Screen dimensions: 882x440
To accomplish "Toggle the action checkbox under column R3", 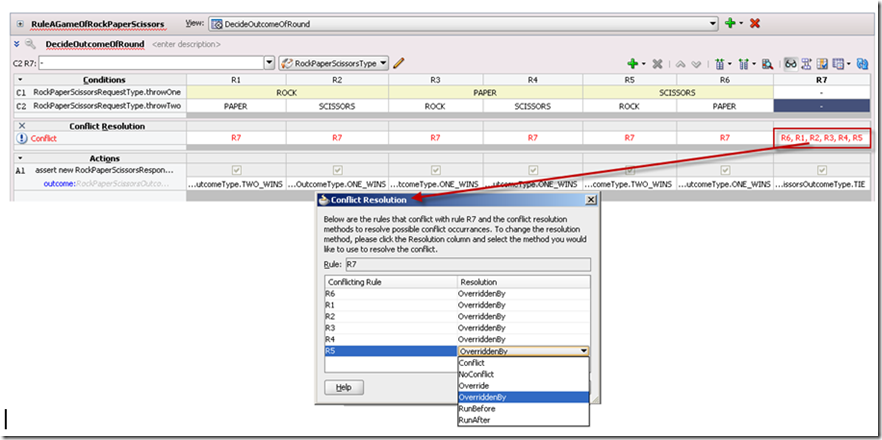I will [x=435, y=170].
